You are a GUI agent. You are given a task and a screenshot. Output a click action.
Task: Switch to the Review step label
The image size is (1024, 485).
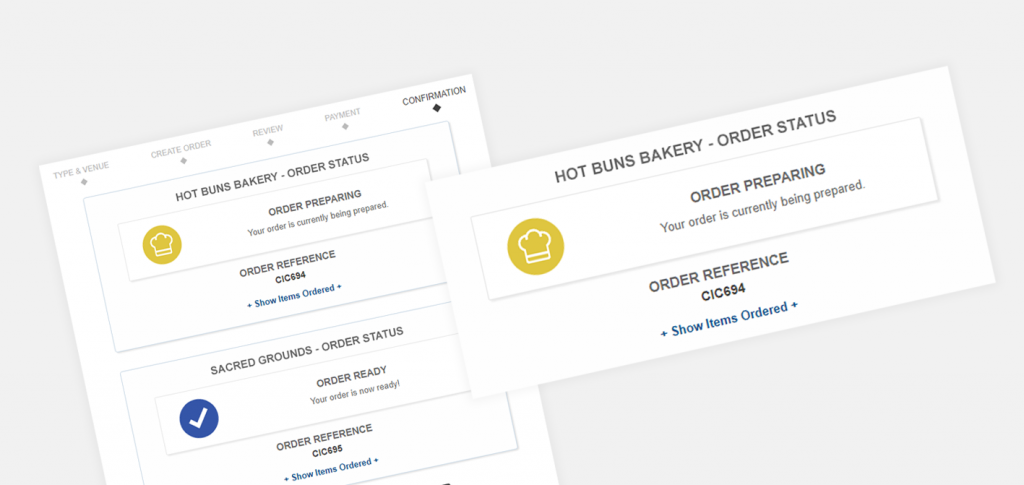coord(267,131)
